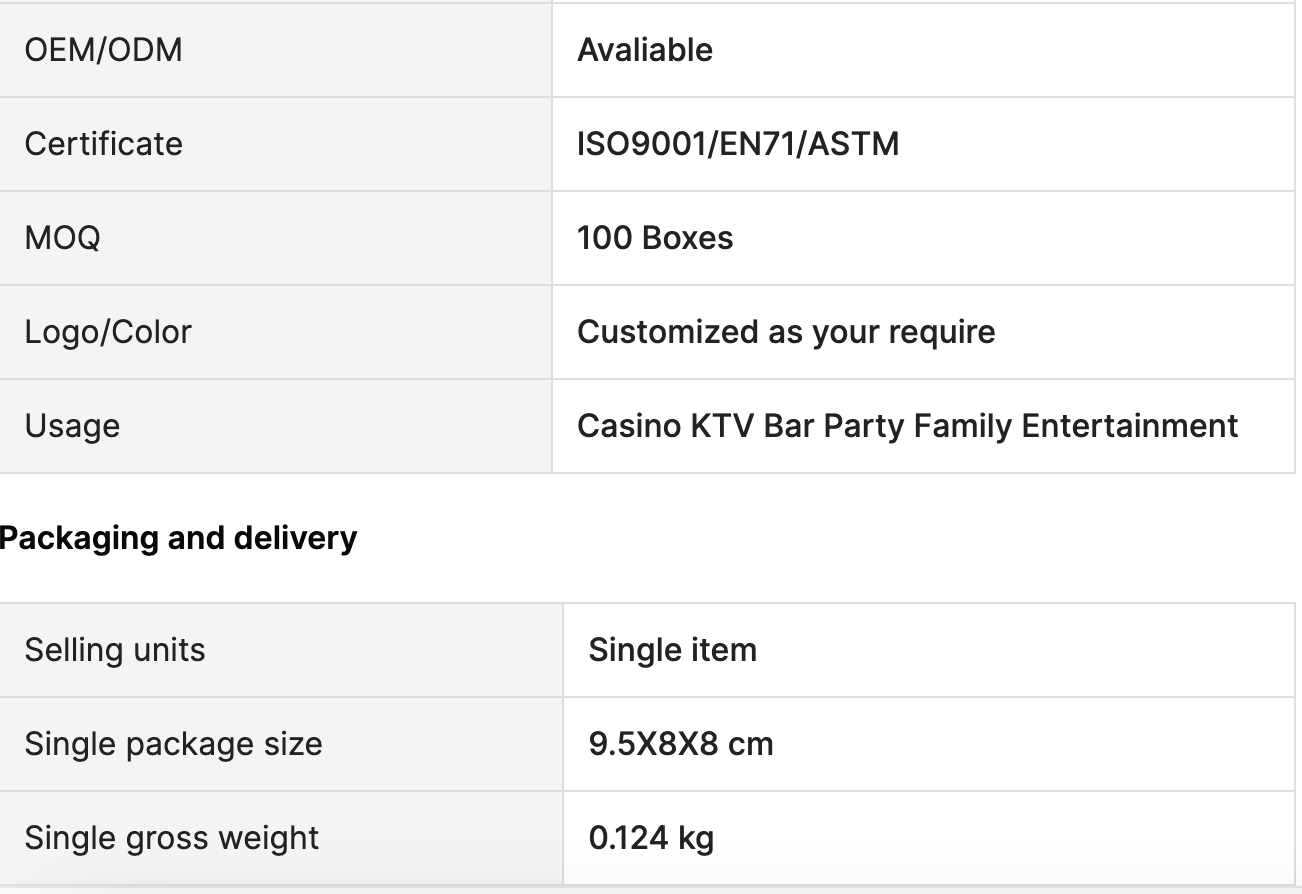This screenshot has width=1302, height=894.
Task: Click the 'Single gross weight' label
Action: (x=172, y=838)
